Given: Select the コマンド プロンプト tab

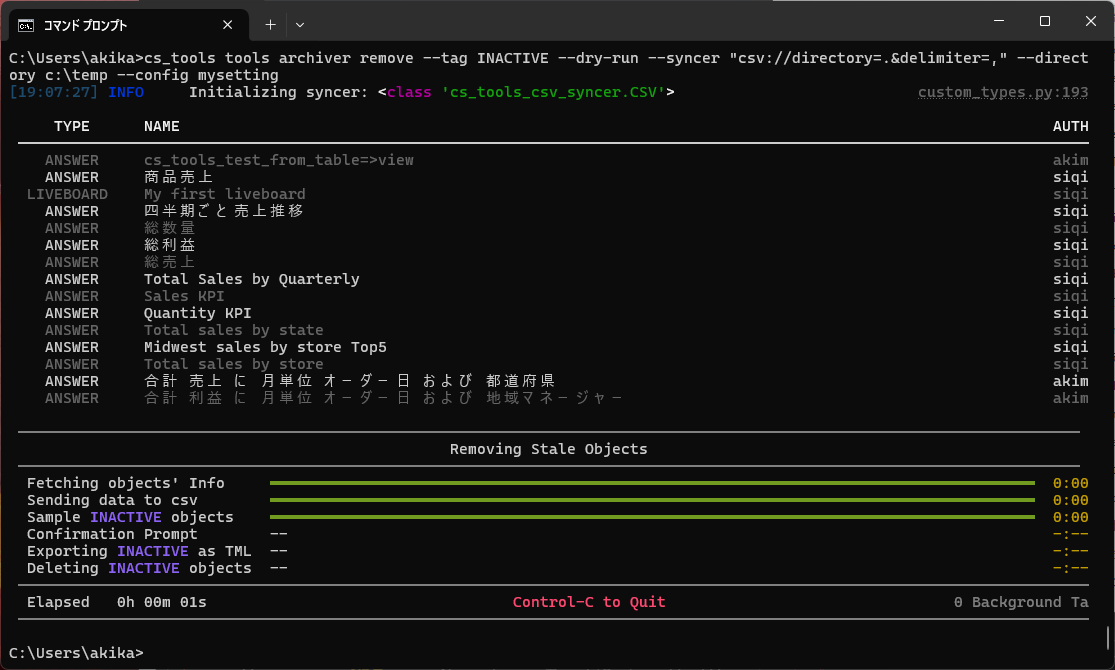Looking at the screenshot, I should (x=110, y=24).
